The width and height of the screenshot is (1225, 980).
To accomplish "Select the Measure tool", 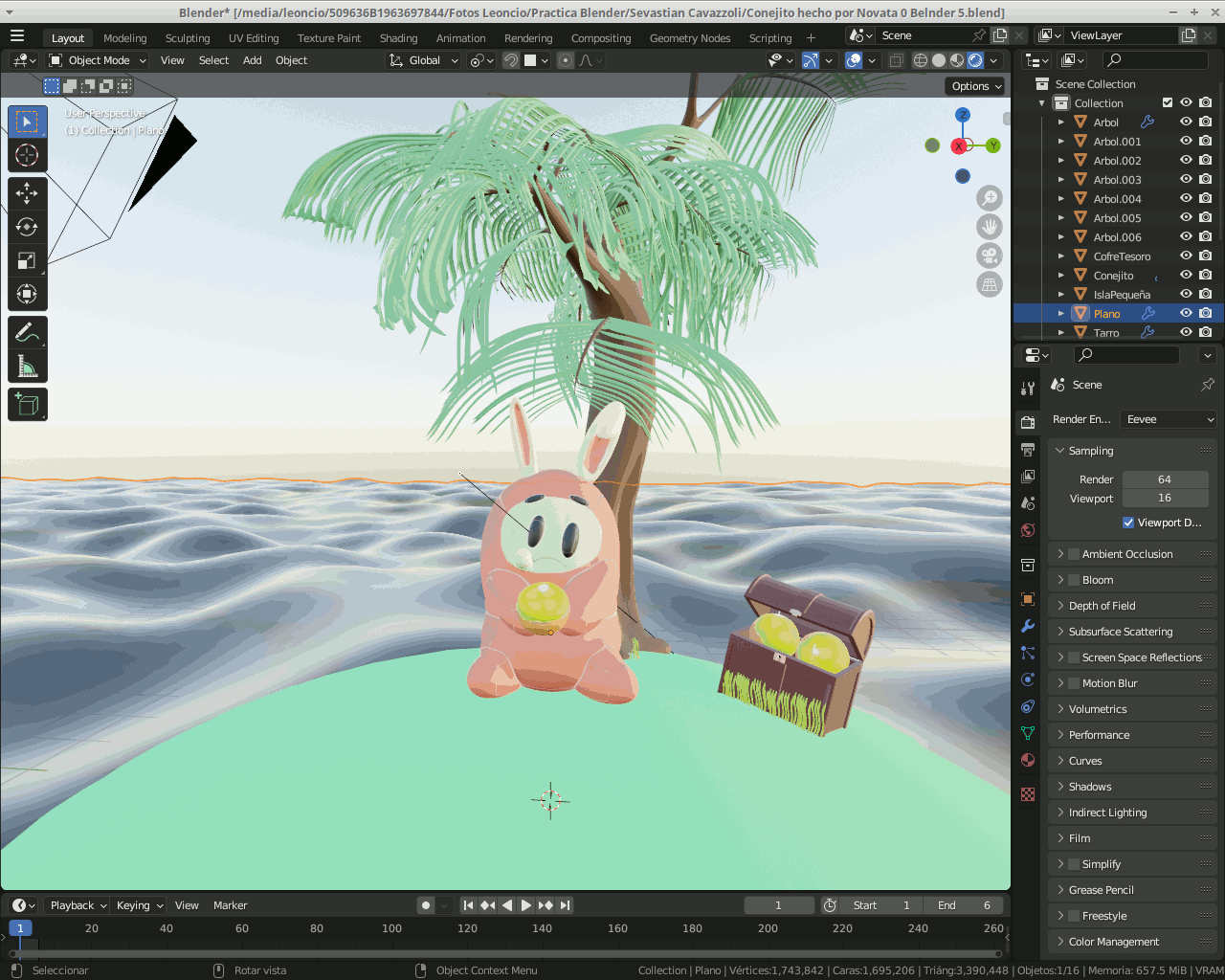I will point(27,366).
